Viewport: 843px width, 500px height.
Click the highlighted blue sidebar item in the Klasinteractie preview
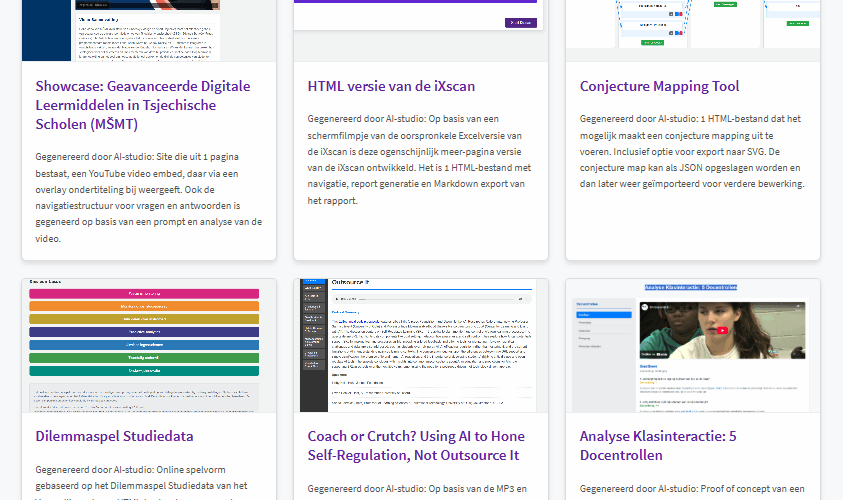click(603, 315)
